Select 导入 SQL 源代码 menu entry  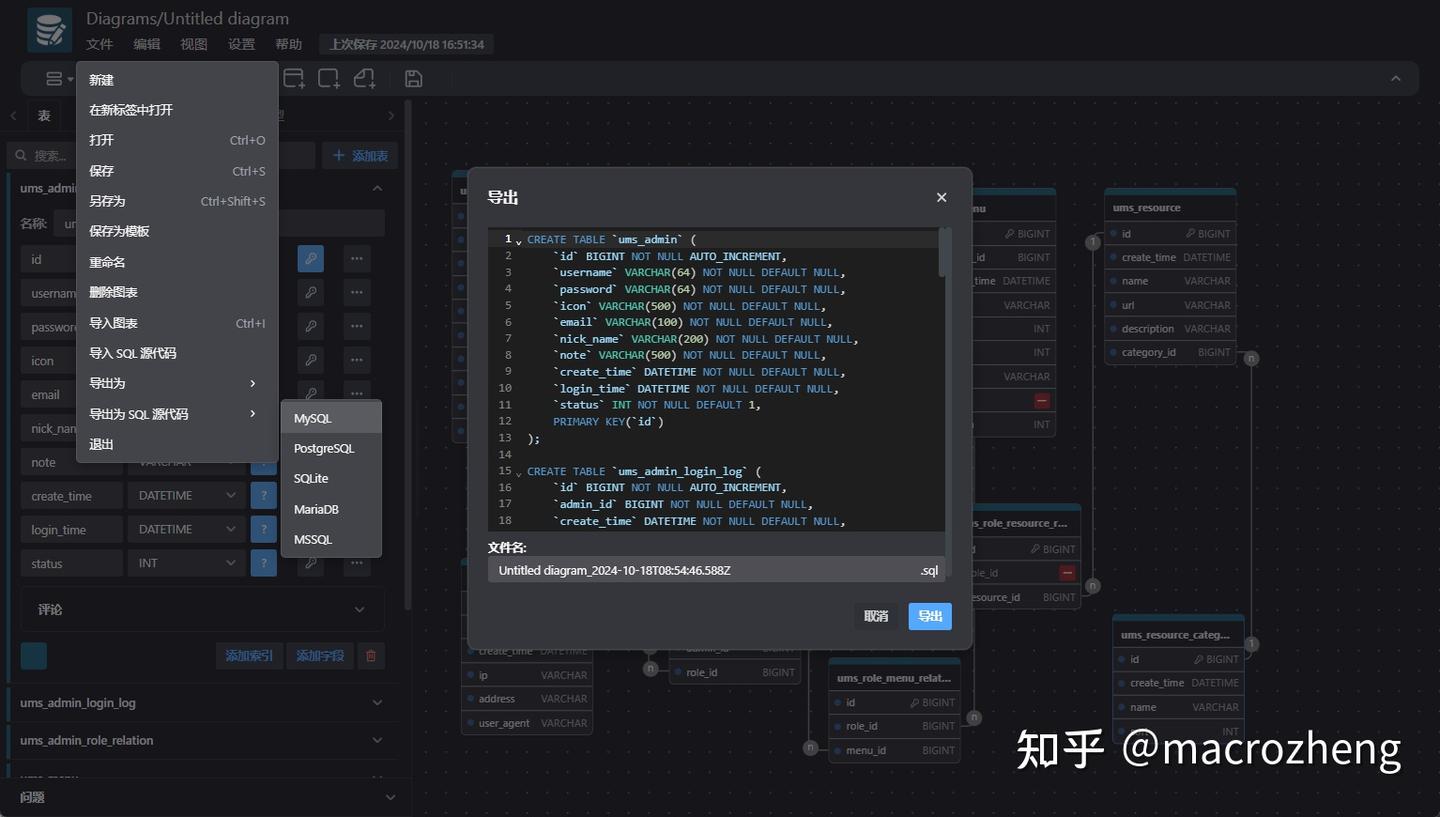(x=177, y=353)
